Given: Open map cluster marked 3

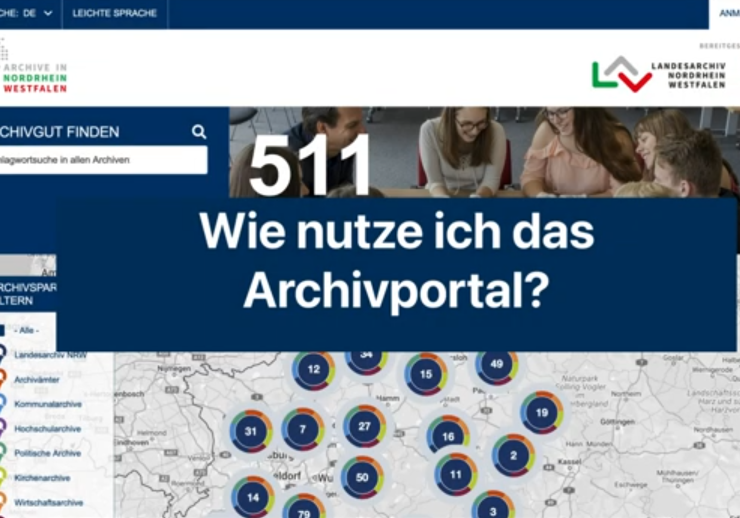Looking at the screenshot, I should 493,507.
